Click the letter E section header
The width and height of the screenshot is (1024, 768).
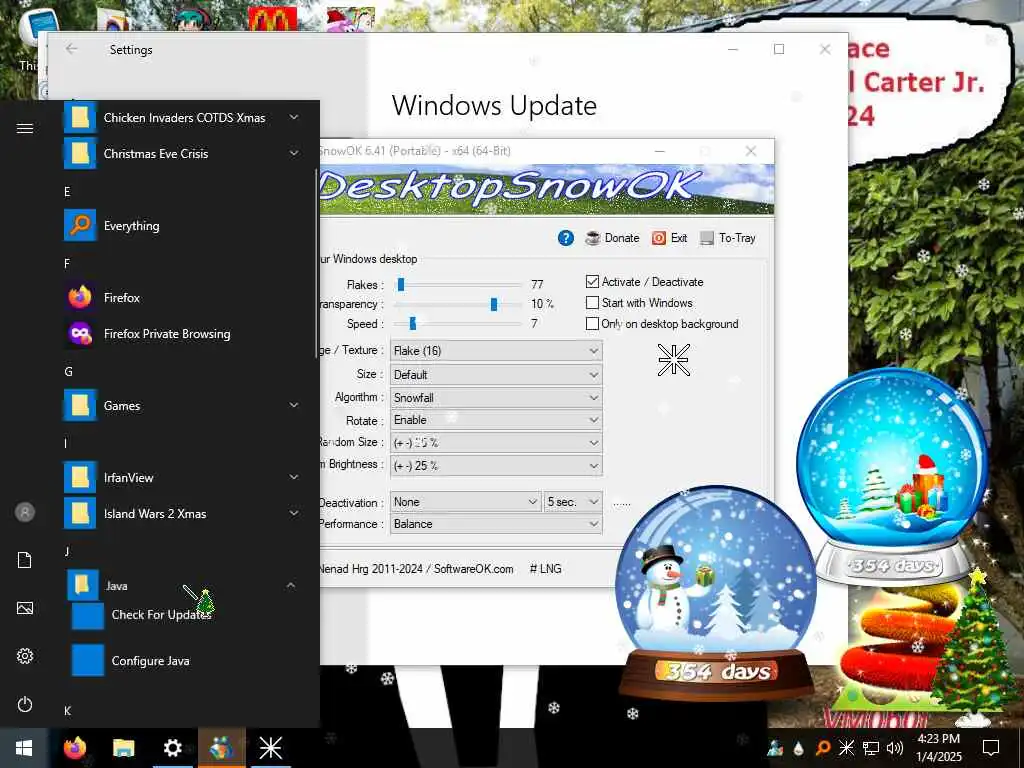(x=67, y=191)
